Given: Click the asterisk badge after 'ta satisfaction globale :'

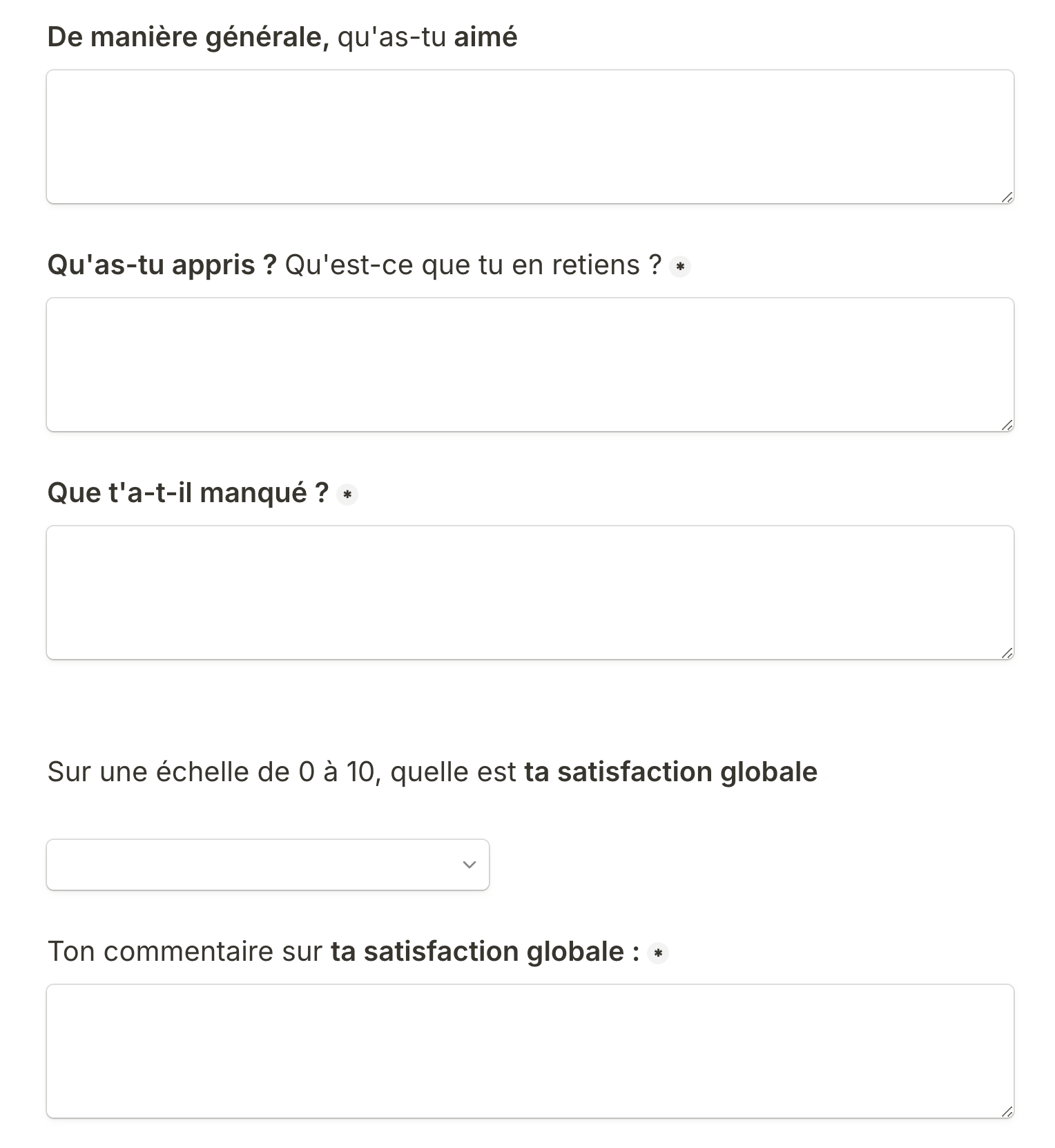Looking at the screenshot, I should point(658,953).
